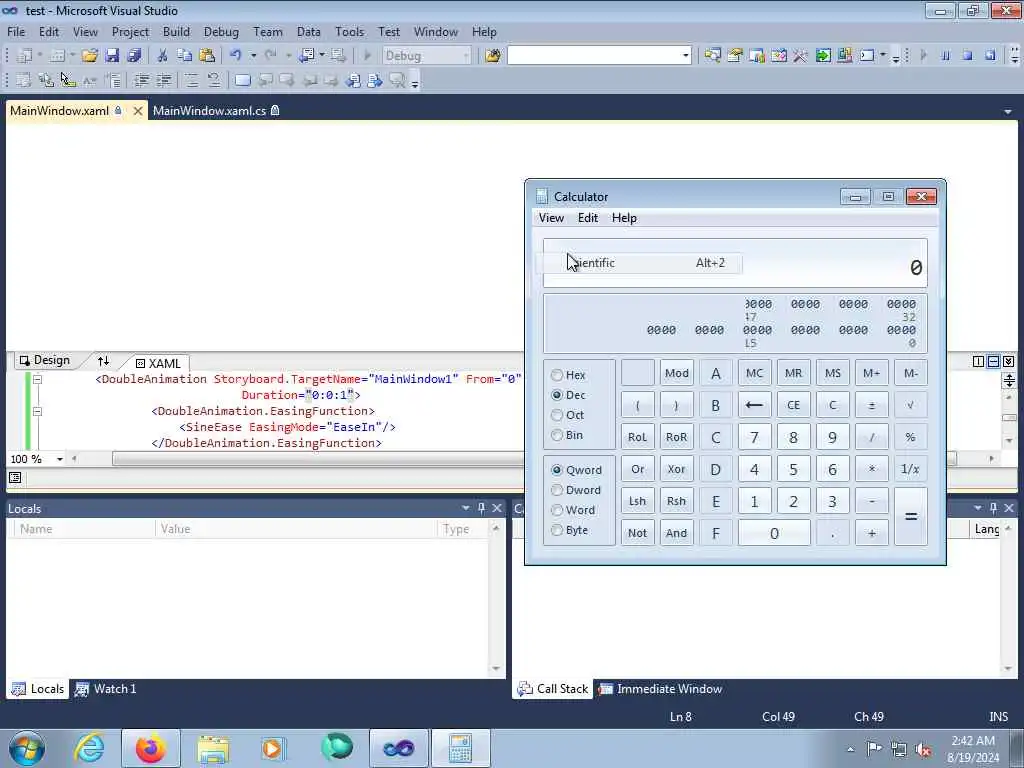
Task: Open the Find combo box dropdown arrow
Action: [x=686, y=56]
